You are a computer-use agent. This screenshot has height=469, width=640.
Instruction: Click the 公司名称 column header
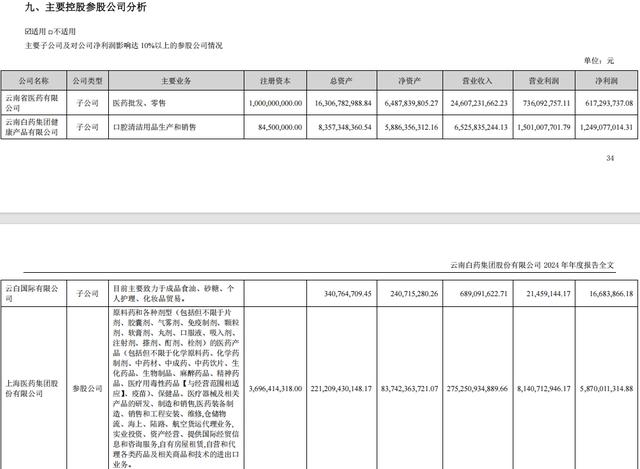[33, 81]
